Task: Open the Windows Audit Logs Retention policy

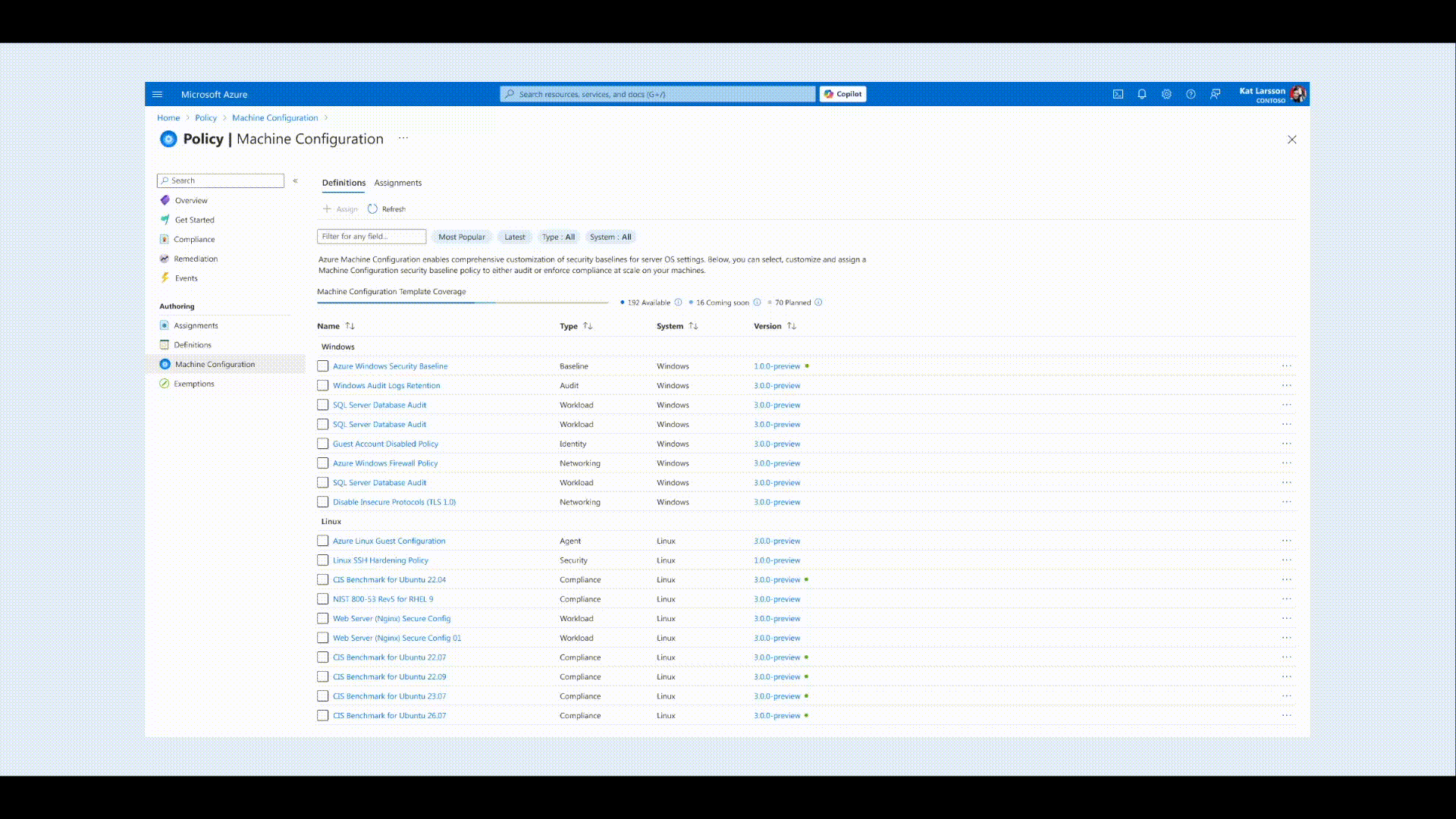Action: (387, 385)
